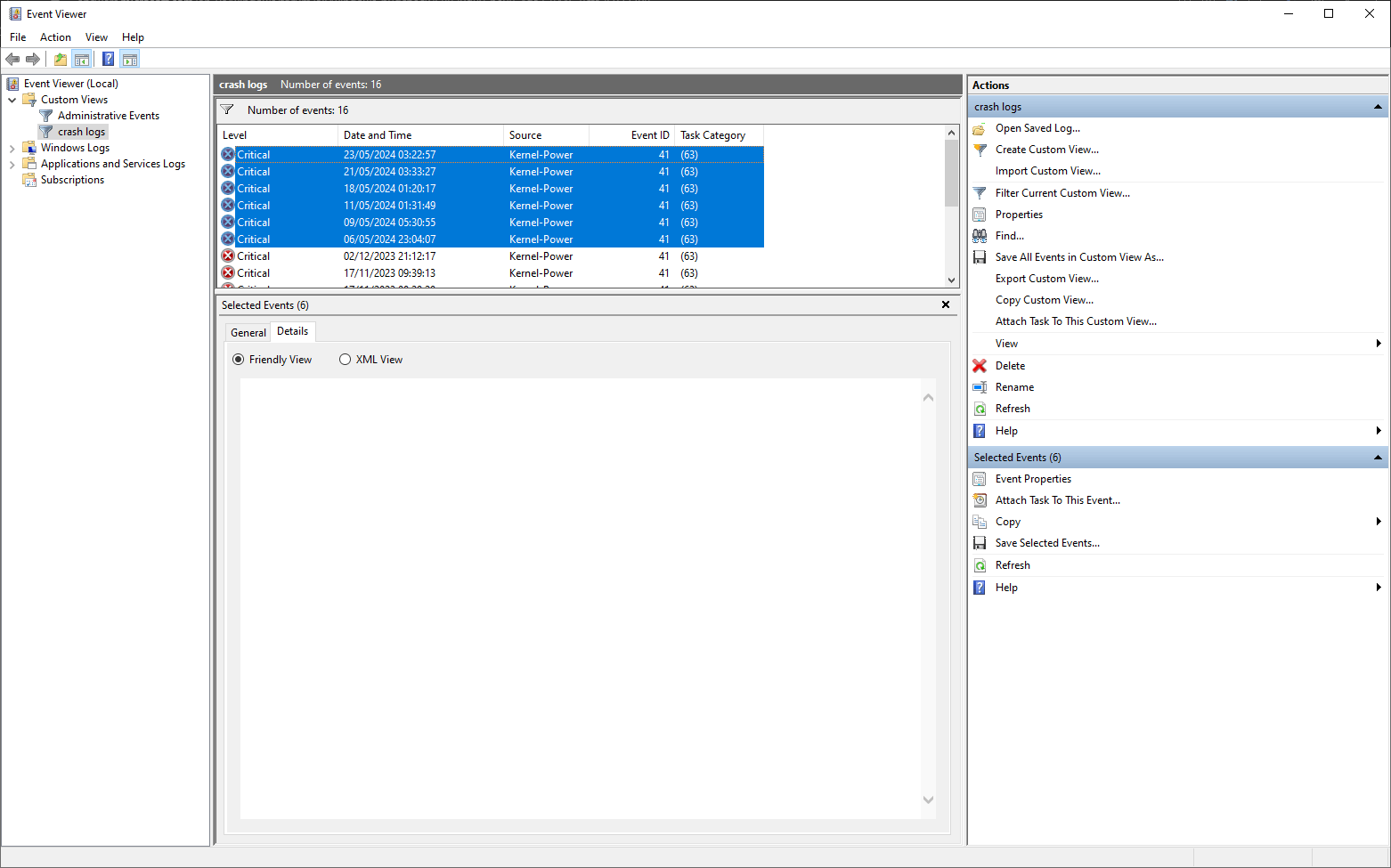Collapse the Selected Events (6) actions section
Viewport: 1391px width, 868px height.
pyautogui.click(x=1378, y=458)
